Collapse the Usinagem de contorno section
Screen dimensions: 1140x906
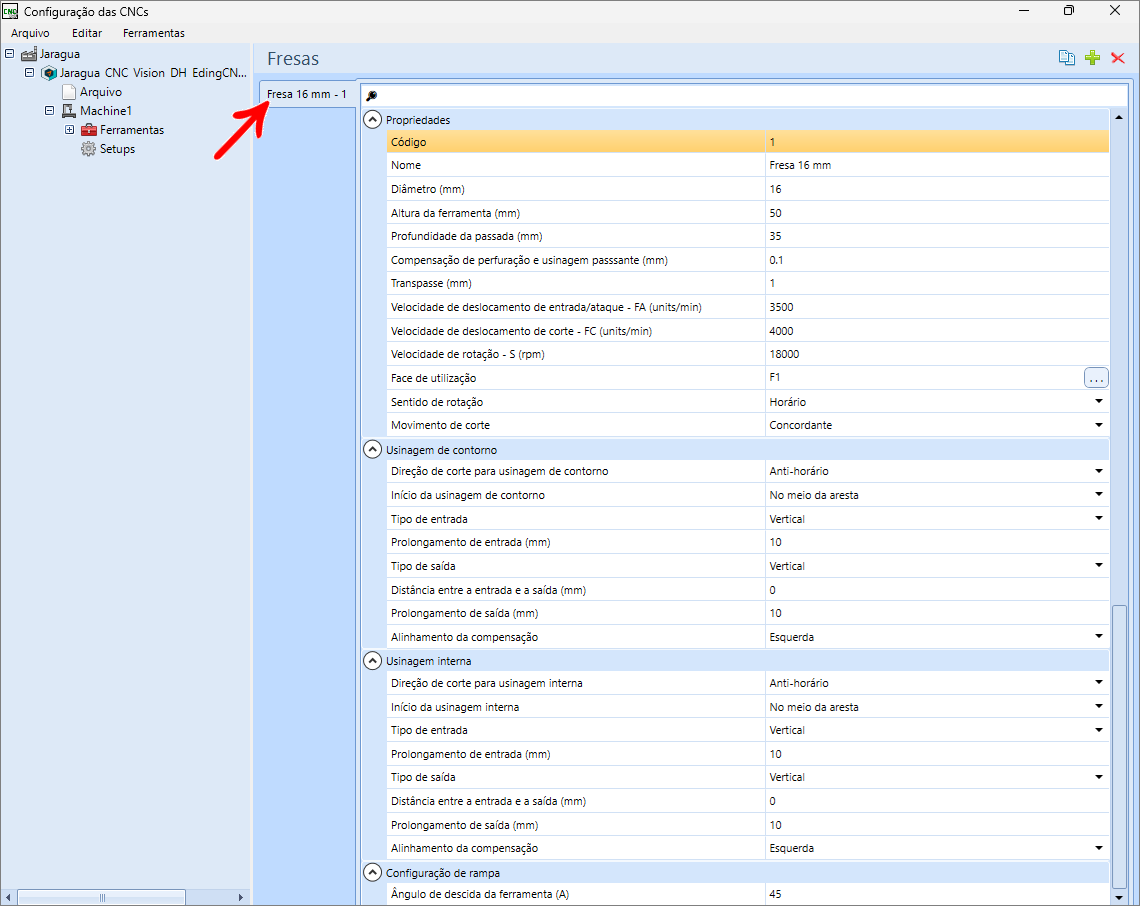pyautogui.click(x=373, y=450)
